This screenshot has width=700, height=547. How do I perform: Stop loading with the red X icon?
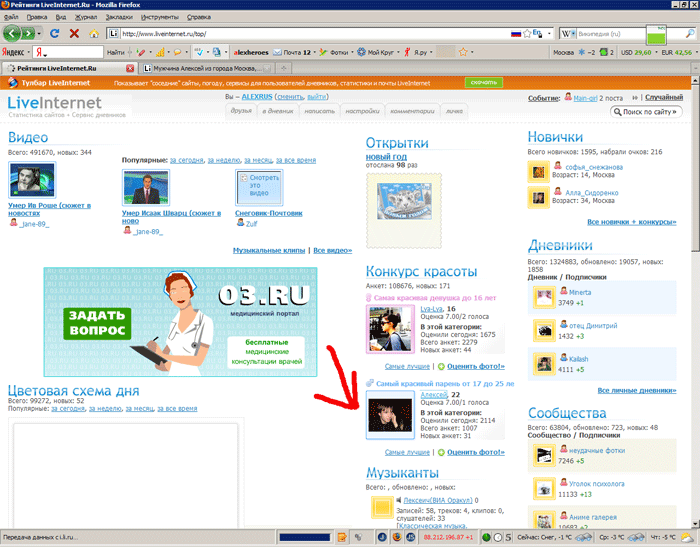click(x=74, y=33)
